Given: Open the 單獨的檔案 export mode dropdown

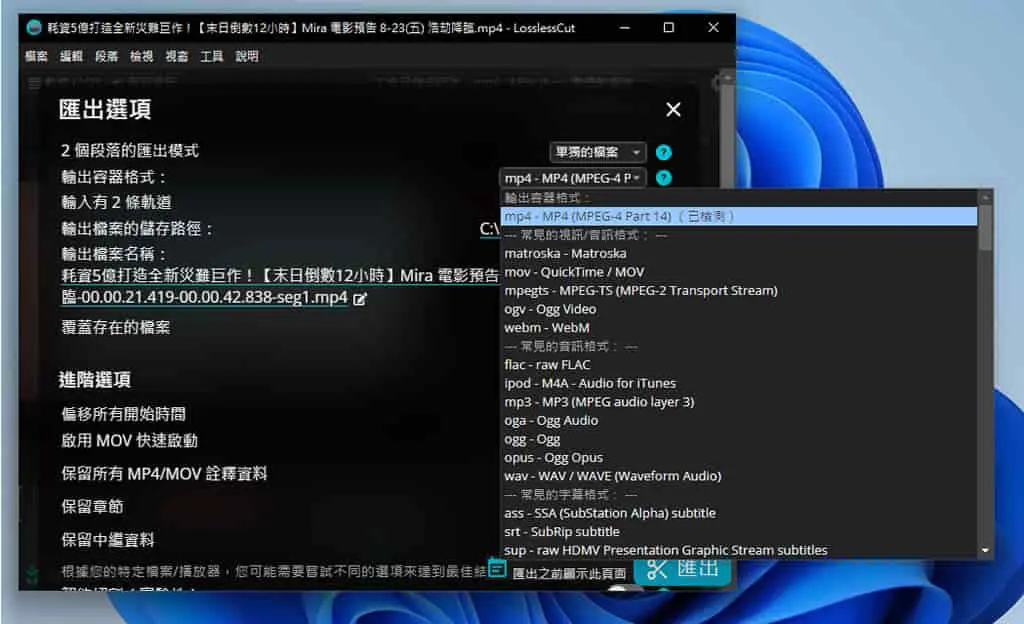Looking at the screenshot, I should 598,152.
